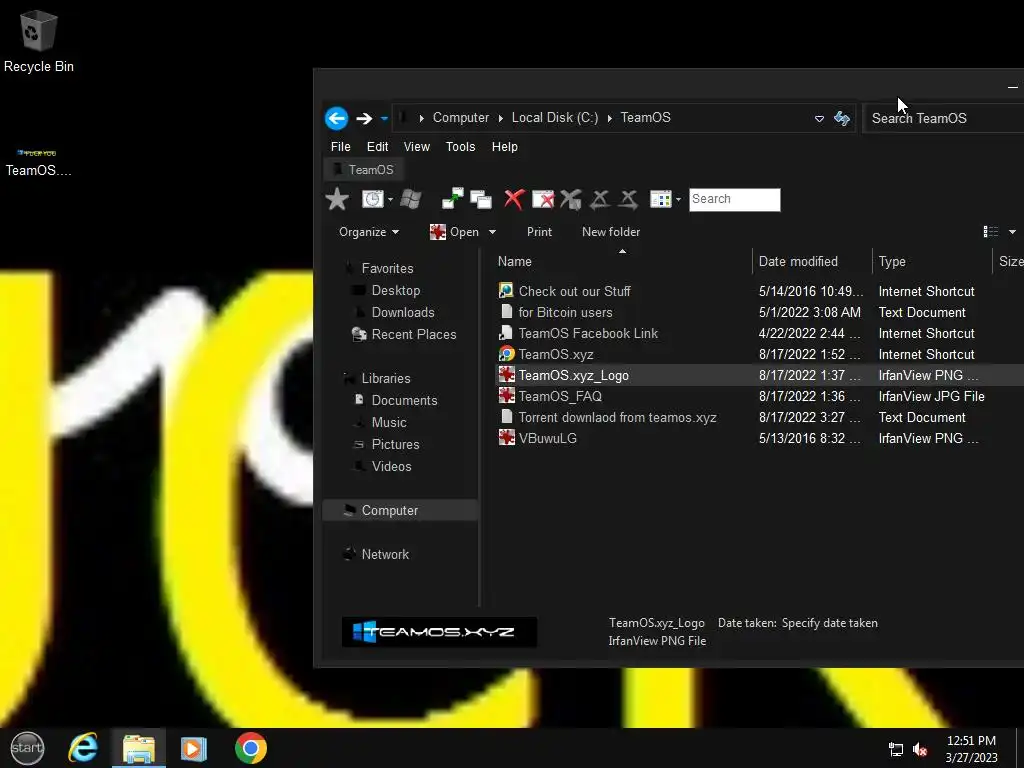Open the arrow beside the tiles icon
This screenshot has width=1024, height=768.
(x=679, y=199)
